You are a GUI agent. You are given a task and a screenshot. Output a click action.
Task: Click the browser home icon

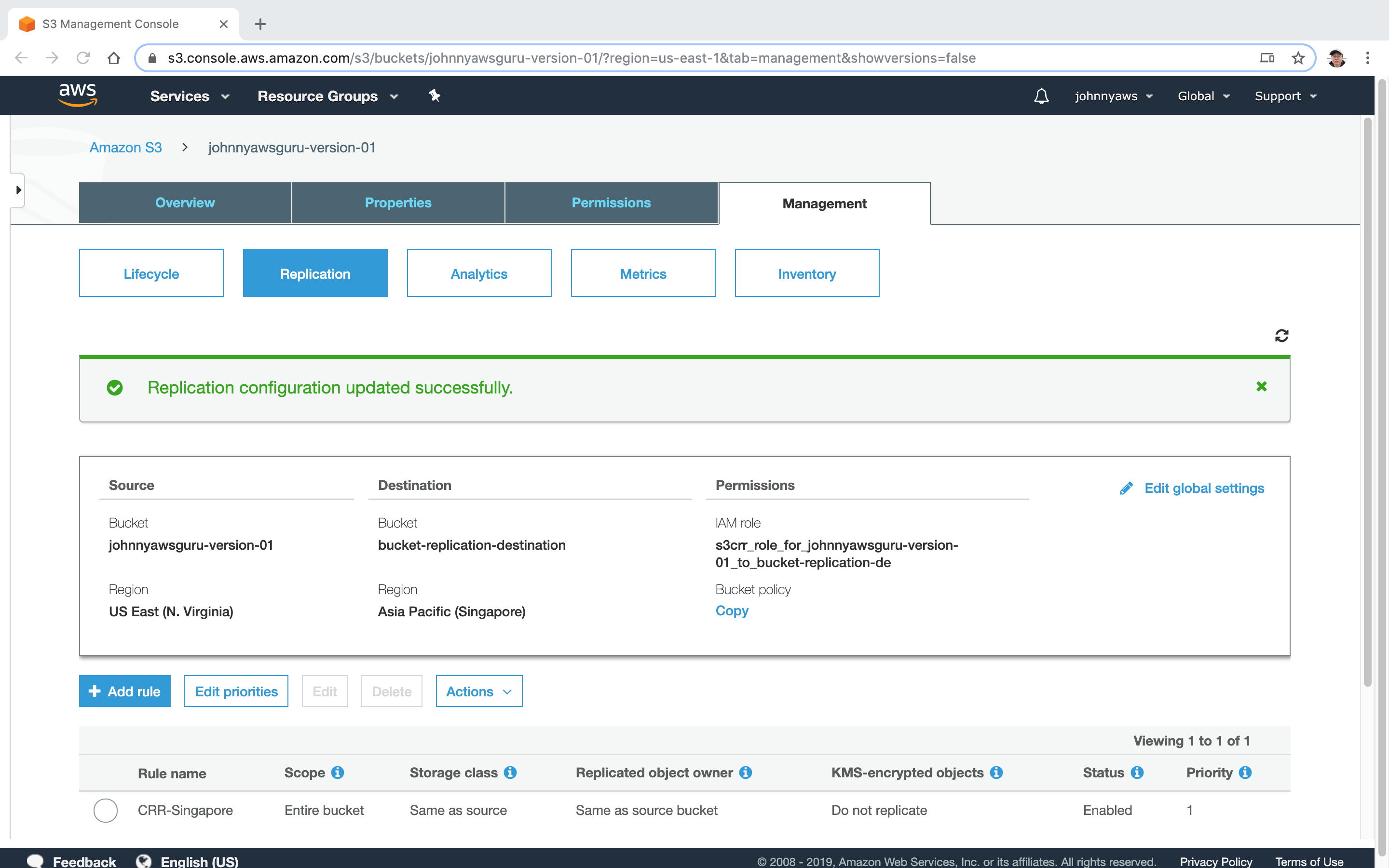pyautogui.click(x=114, y=58)
